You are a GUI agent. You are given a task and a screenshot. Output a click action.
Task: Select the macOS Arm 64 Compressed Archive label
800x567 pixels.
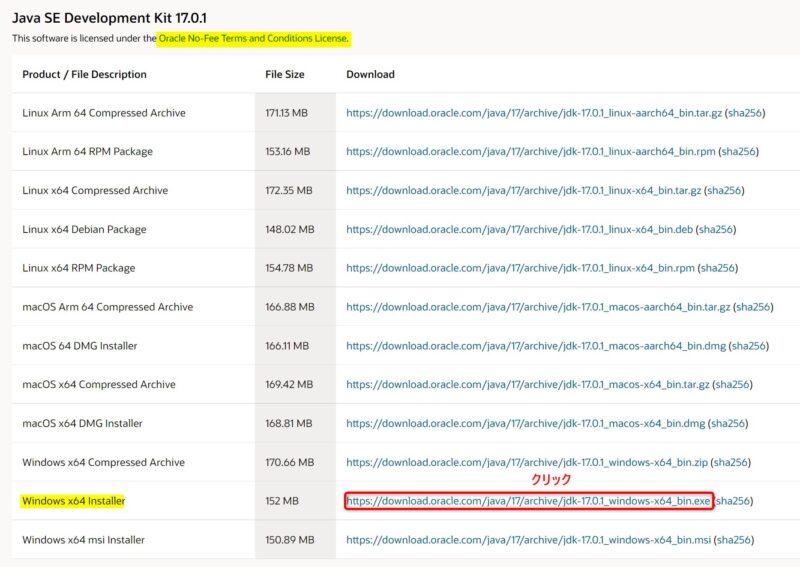pyautogui.click(x=108, y=307)
